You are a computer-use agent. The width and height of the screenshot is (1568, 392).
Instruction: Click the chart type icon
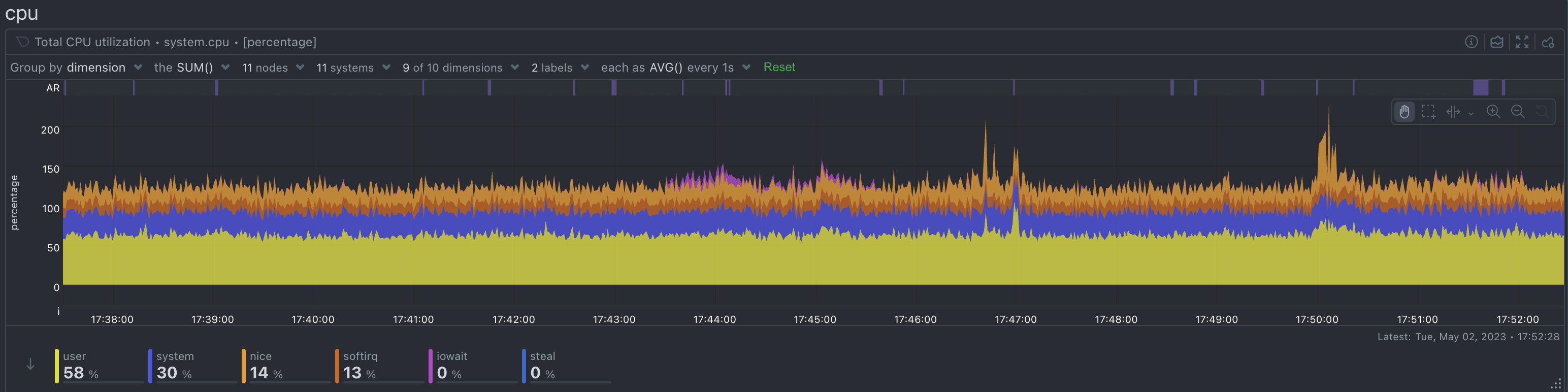[1497, 42]
